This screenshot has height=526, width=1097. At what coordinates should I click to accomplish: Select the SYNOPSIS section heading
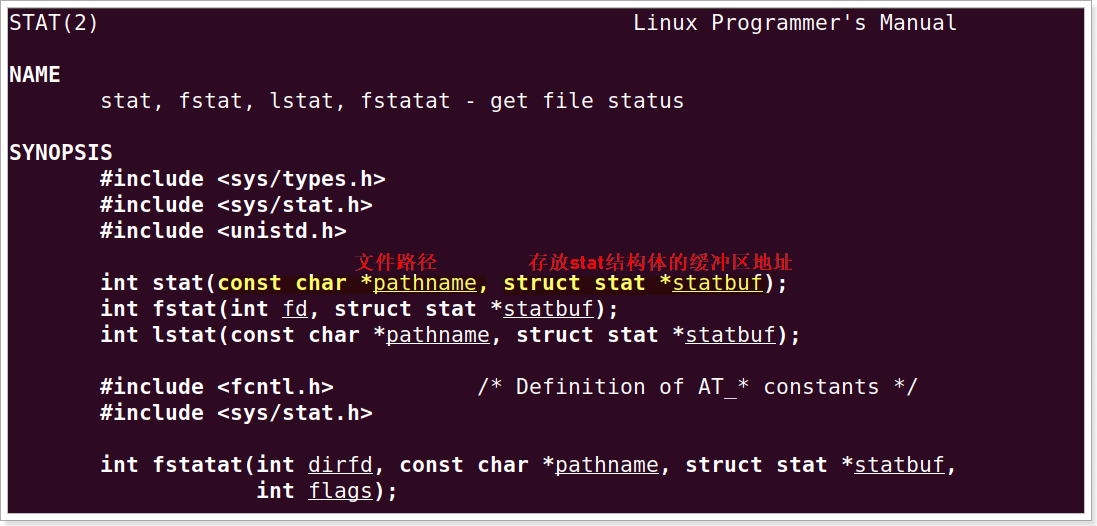61,153
